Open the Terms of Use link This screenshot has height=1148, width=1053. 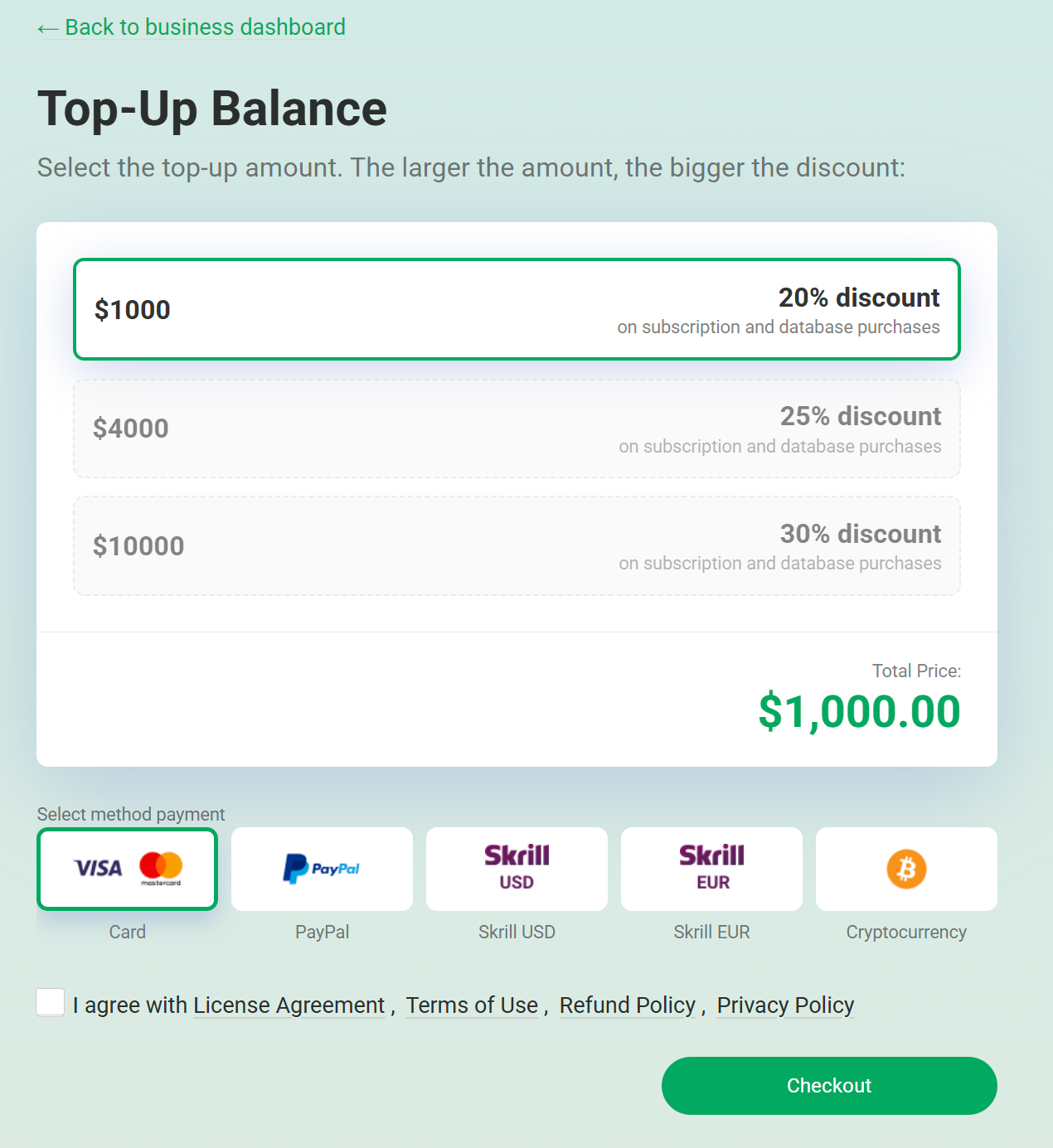click(472, 1005)
